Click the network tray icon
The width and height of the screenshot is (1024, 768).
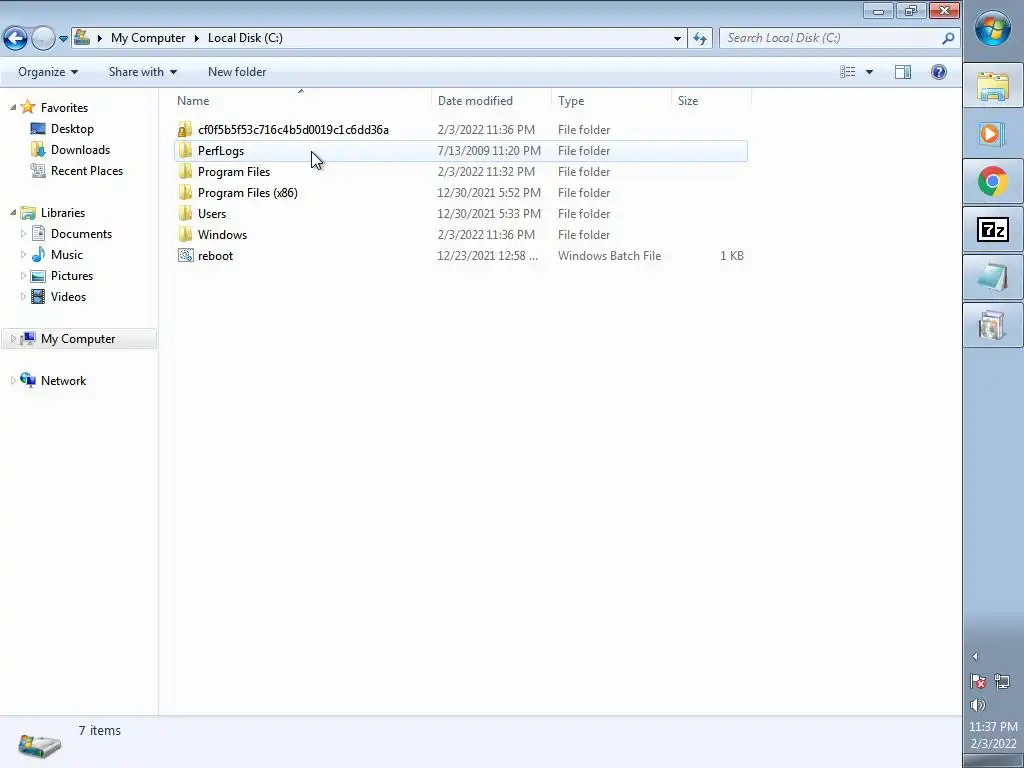coord(1002,682)
